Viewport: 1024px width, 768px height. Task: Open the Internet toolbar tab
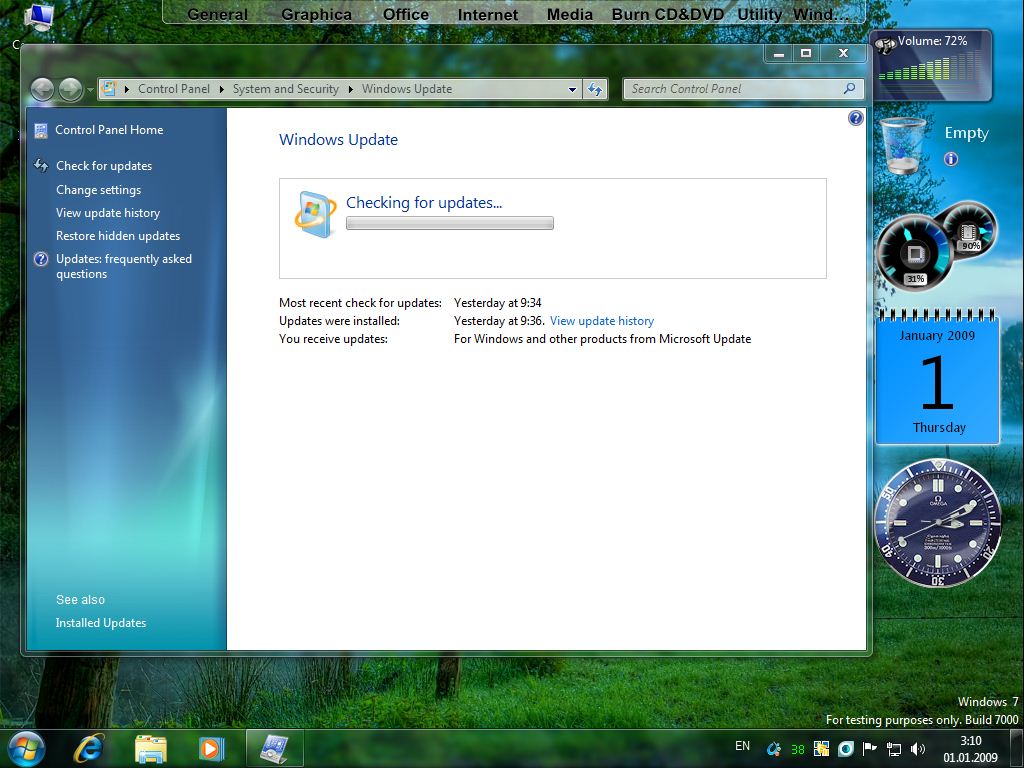tap(488, 14)
